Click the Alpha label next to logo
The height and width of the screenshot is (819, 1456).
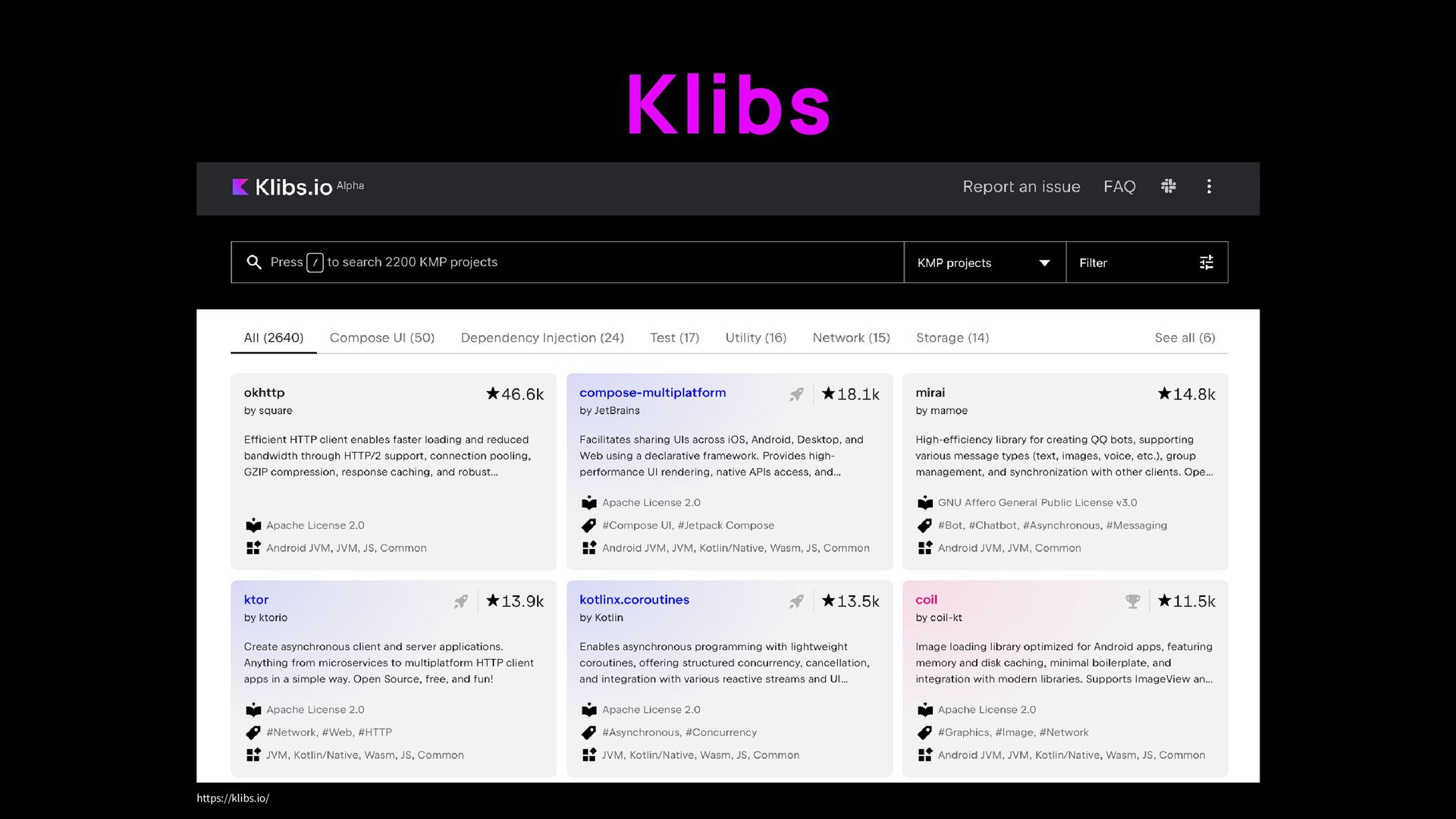350,186
